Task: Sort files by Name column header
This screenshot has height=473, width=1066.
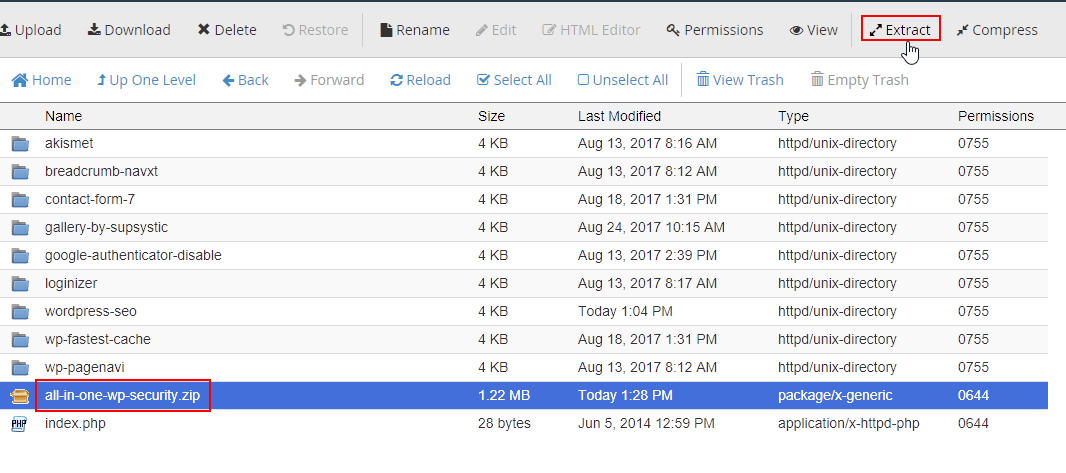Action: 63,116
